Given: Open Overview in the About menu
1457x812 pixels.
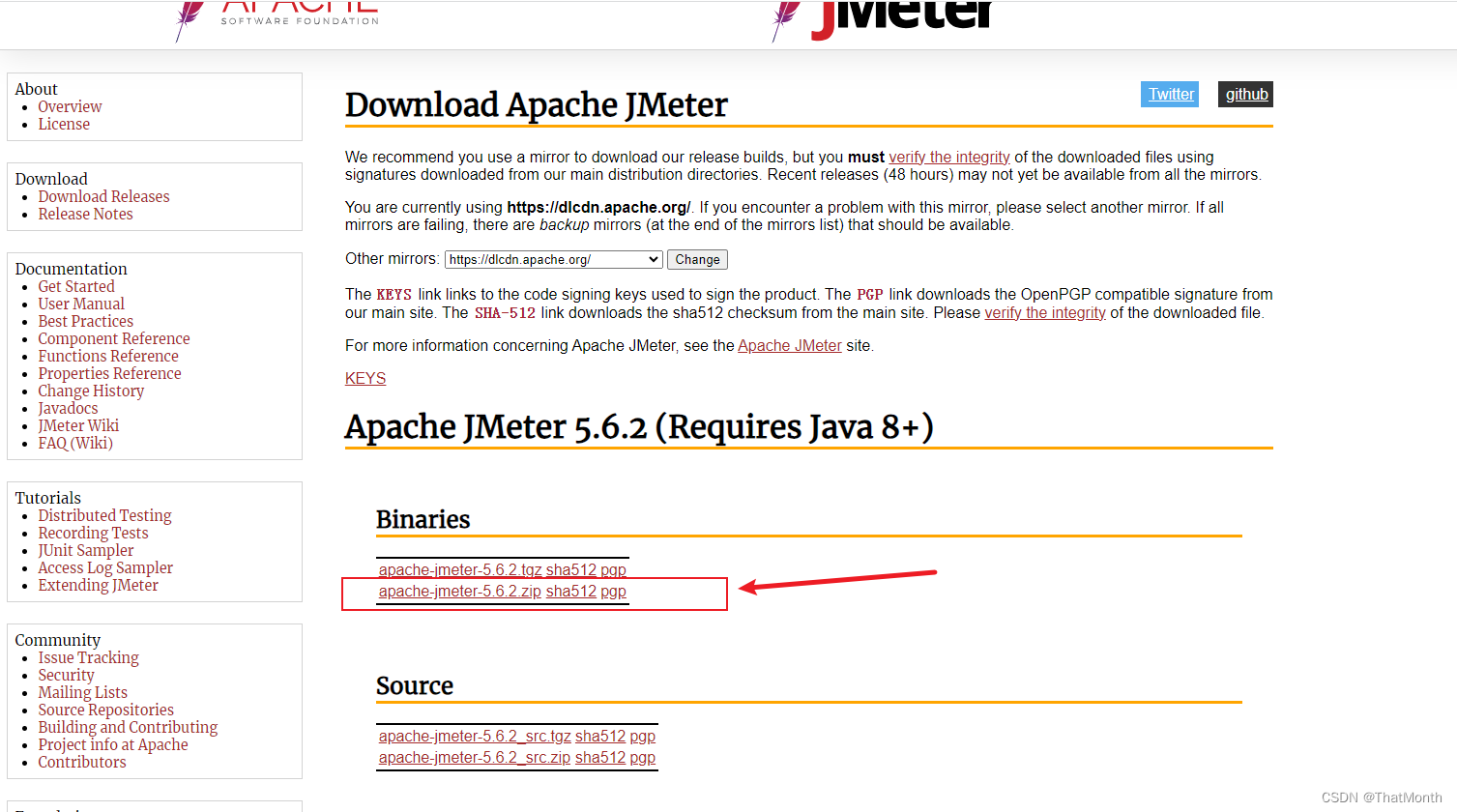Looking at the screenshot, I should (x=70, y=106).
